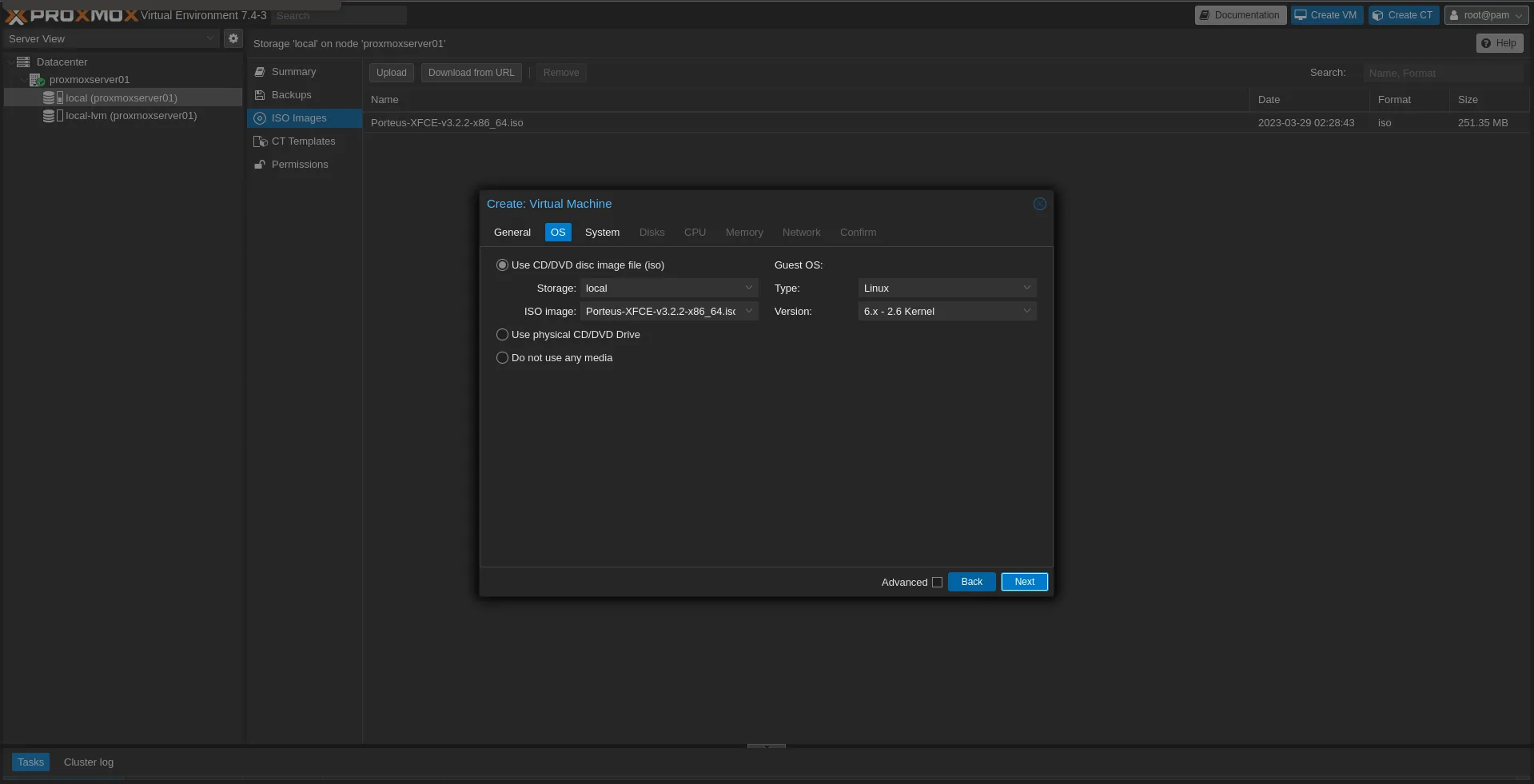The image size is (1534, 784).
Task: Select Do not use any media
Action: [502, 358]
